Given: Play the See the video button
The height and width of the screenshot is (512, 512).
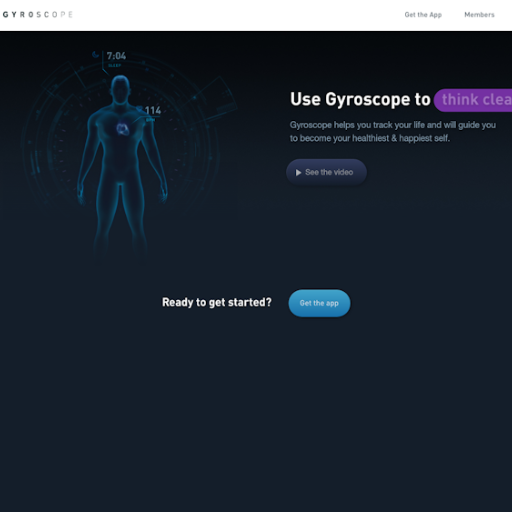Looking at the screenshot, I should coord(326,172).
